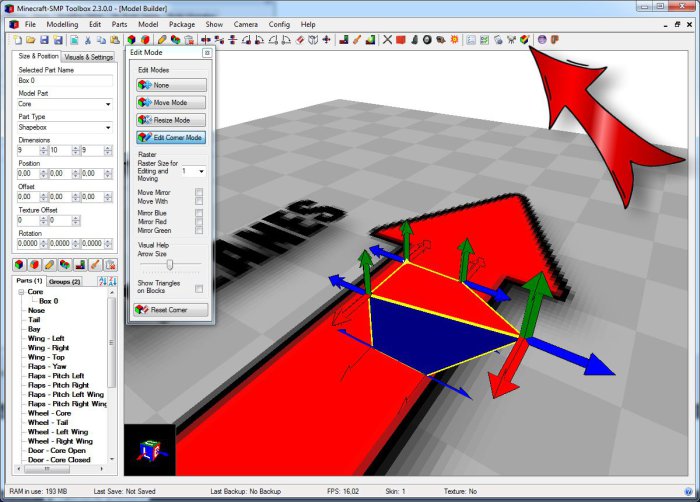700x502 pixels.
Task: Open the Package menu
Action: [x=182, y=24]
